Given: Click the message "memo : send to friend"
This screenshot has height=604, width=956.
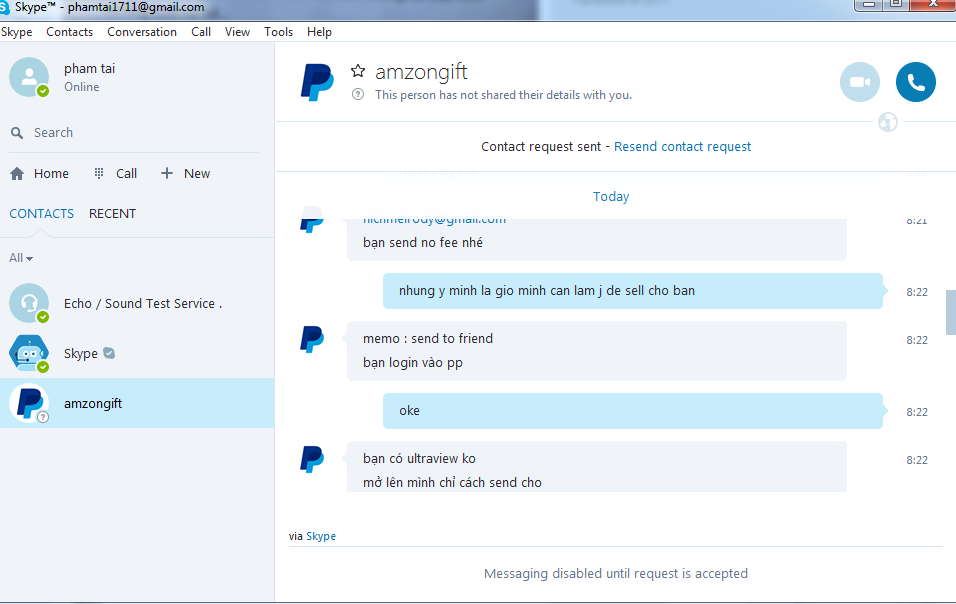Looking at the screenshot, I should [x=428, y=338].
